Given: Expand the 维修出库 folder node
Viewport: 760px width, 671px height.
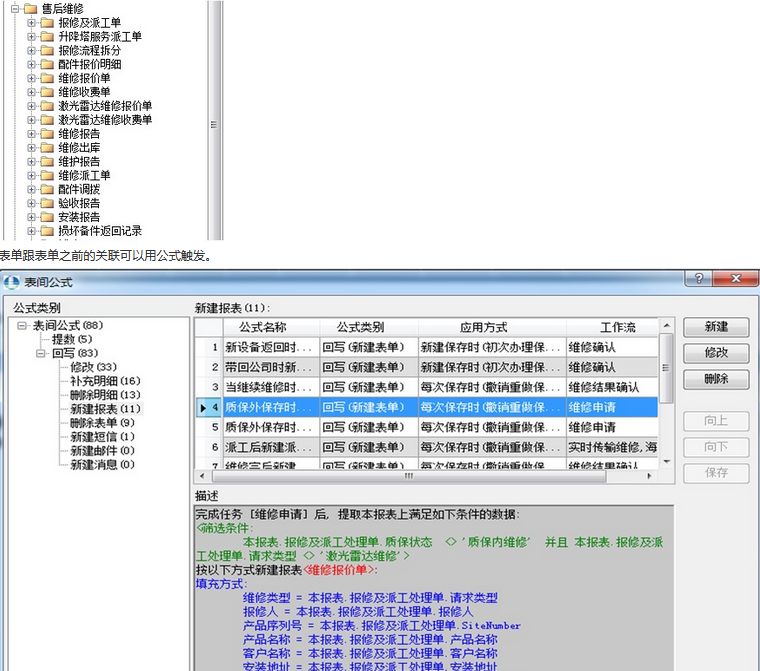Looking at the screenshot, I should point(31,147).
